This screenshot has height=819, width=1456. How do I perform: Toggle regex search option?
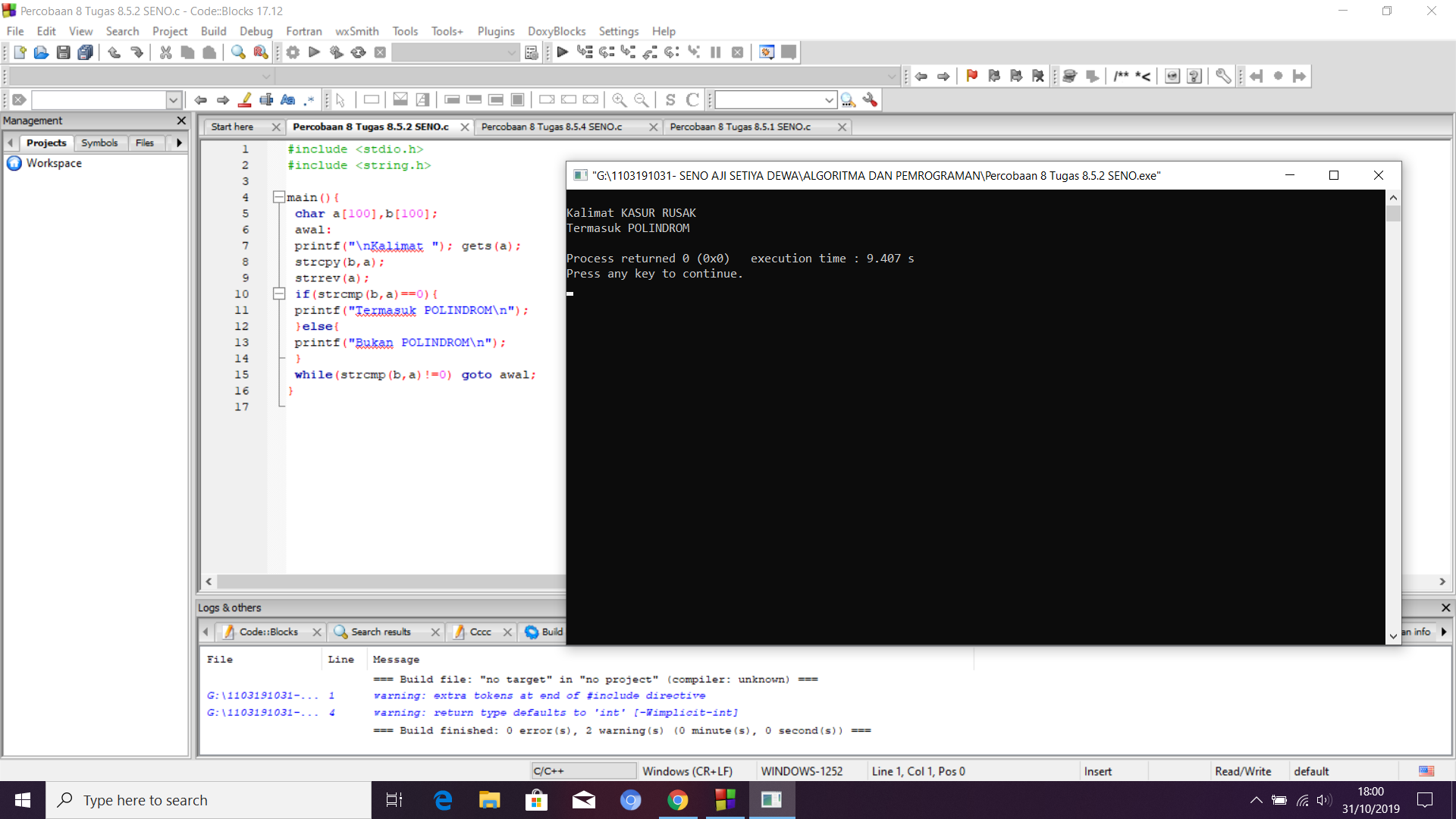(309, 100)
